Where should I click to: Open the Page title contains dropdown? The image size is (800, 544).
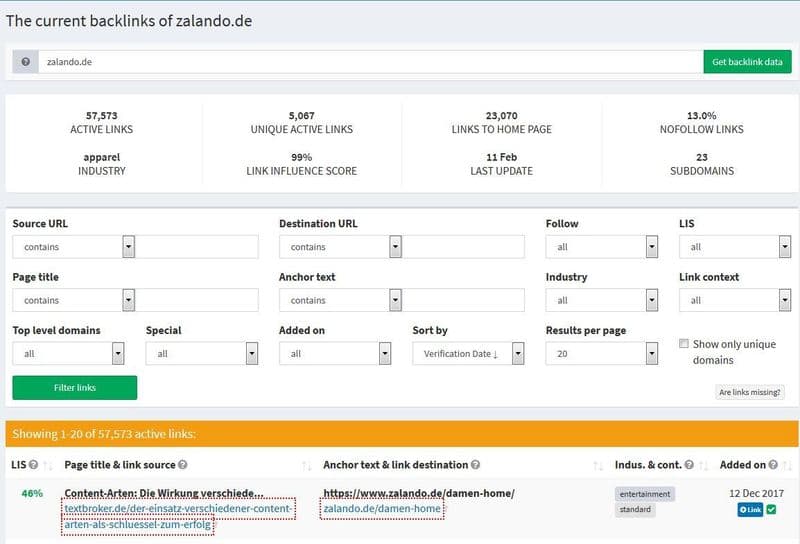click(73, 300)
